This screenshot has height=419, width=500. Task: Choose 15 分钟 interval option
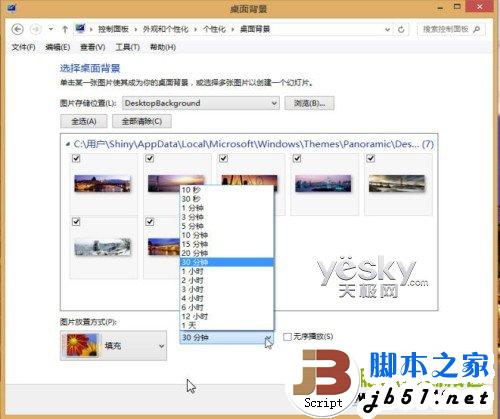coord(227,244)
